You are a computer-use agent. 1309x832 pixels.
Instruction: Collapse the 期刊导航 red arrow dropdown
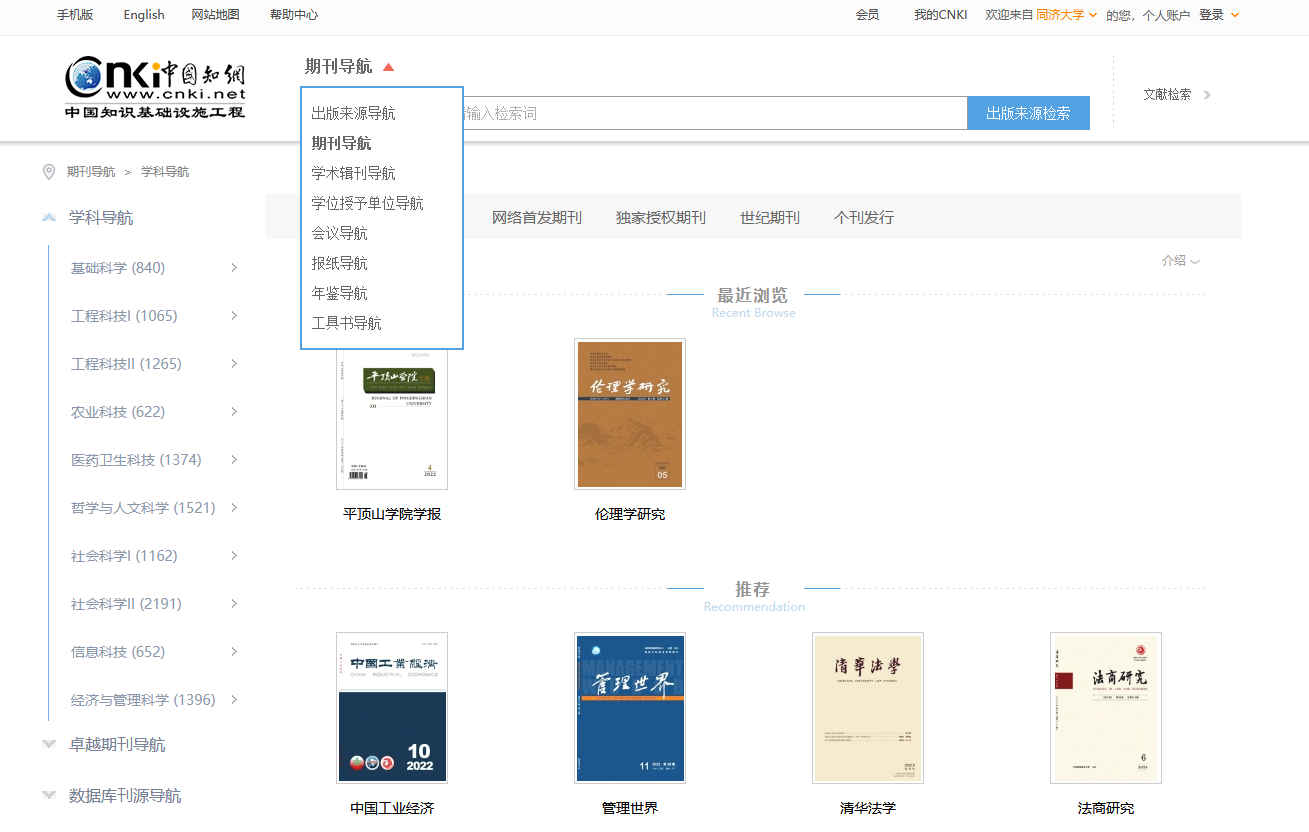[x=389, y=67]
